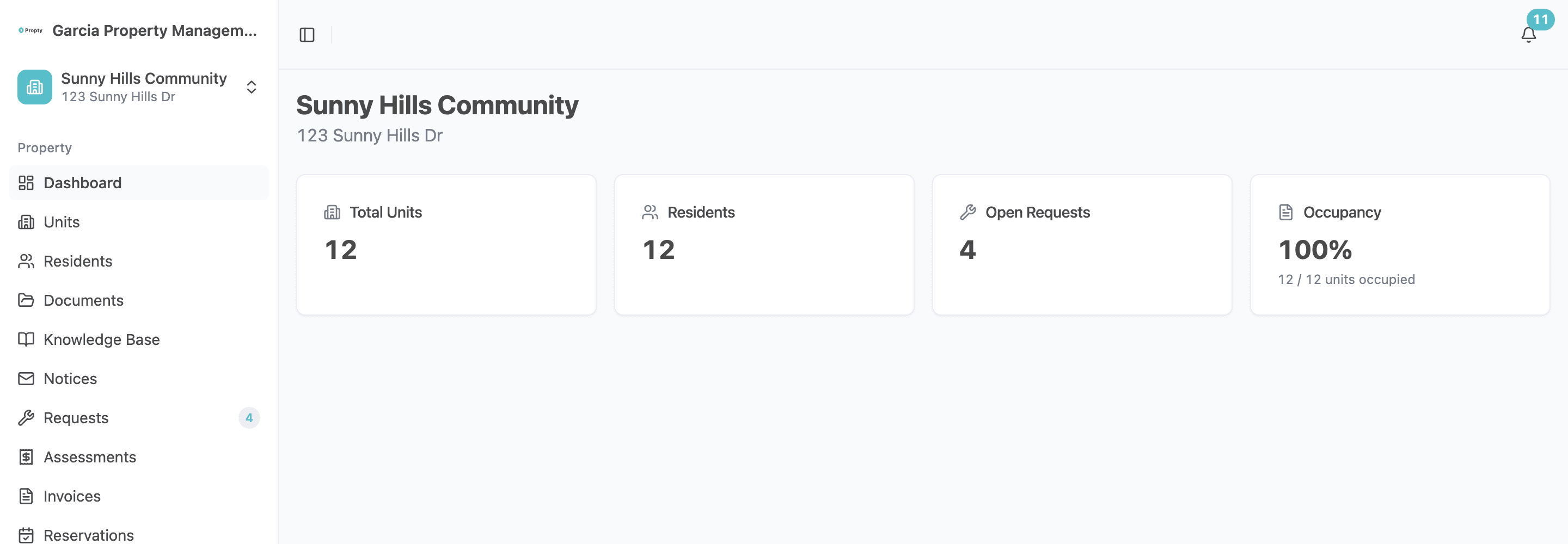
Task: Expand the Garcia Property Management header
Action: click(155, 30)
